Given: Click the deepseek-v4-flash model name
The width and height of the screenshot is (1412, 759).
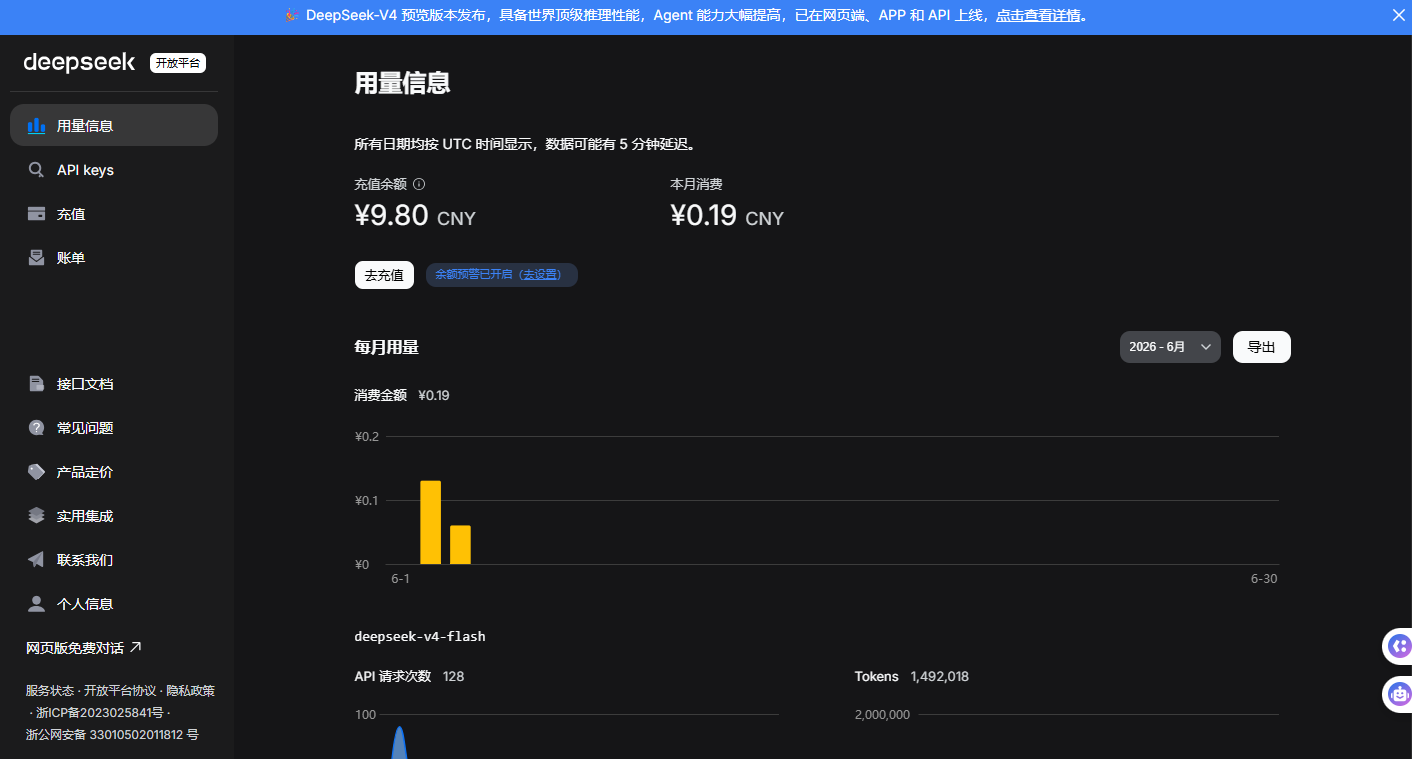Looking at the screenshot, I should pos(420,637).
